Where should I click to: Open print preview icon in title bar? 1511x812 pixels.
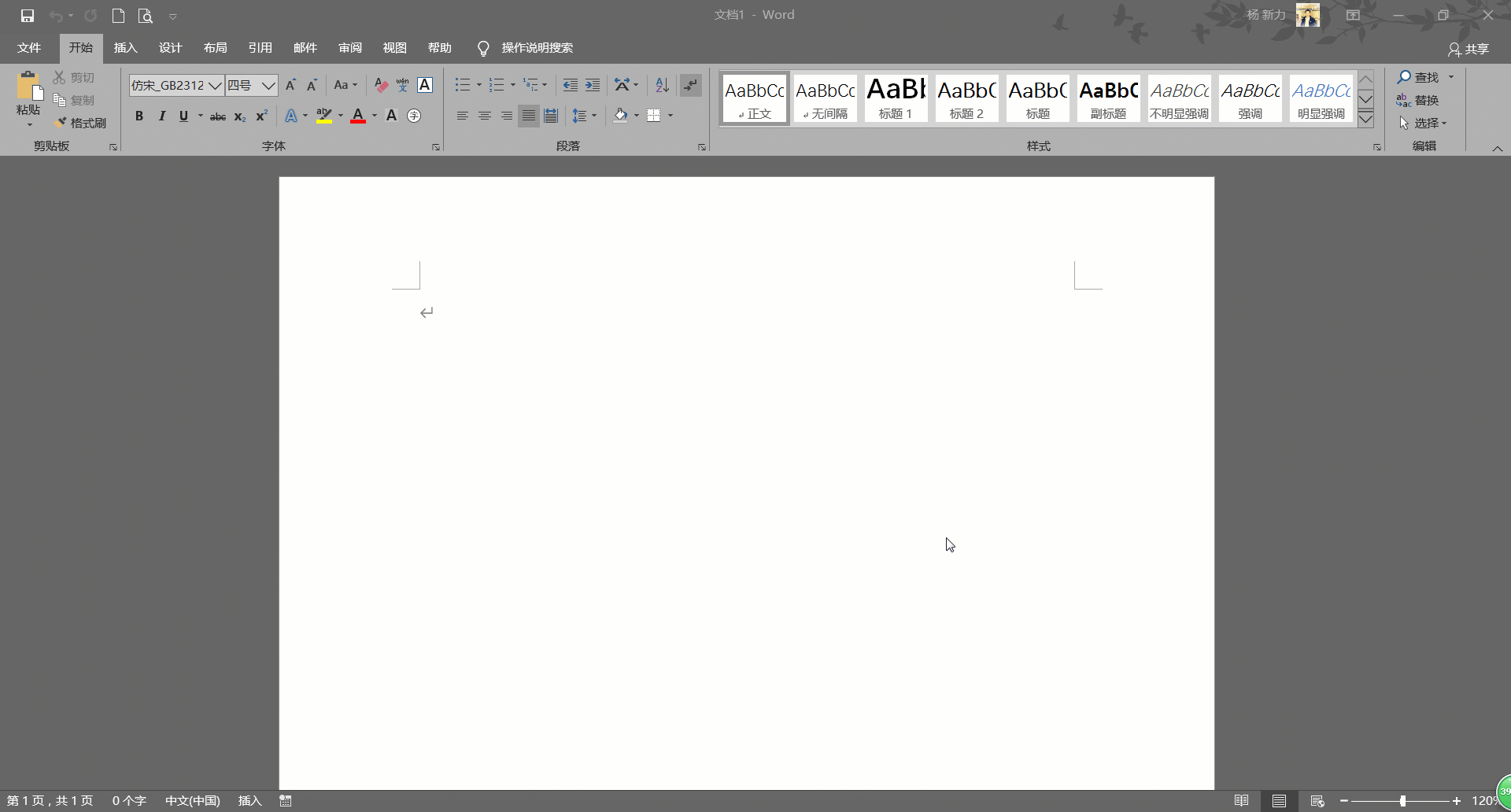[x=145, y=16]
